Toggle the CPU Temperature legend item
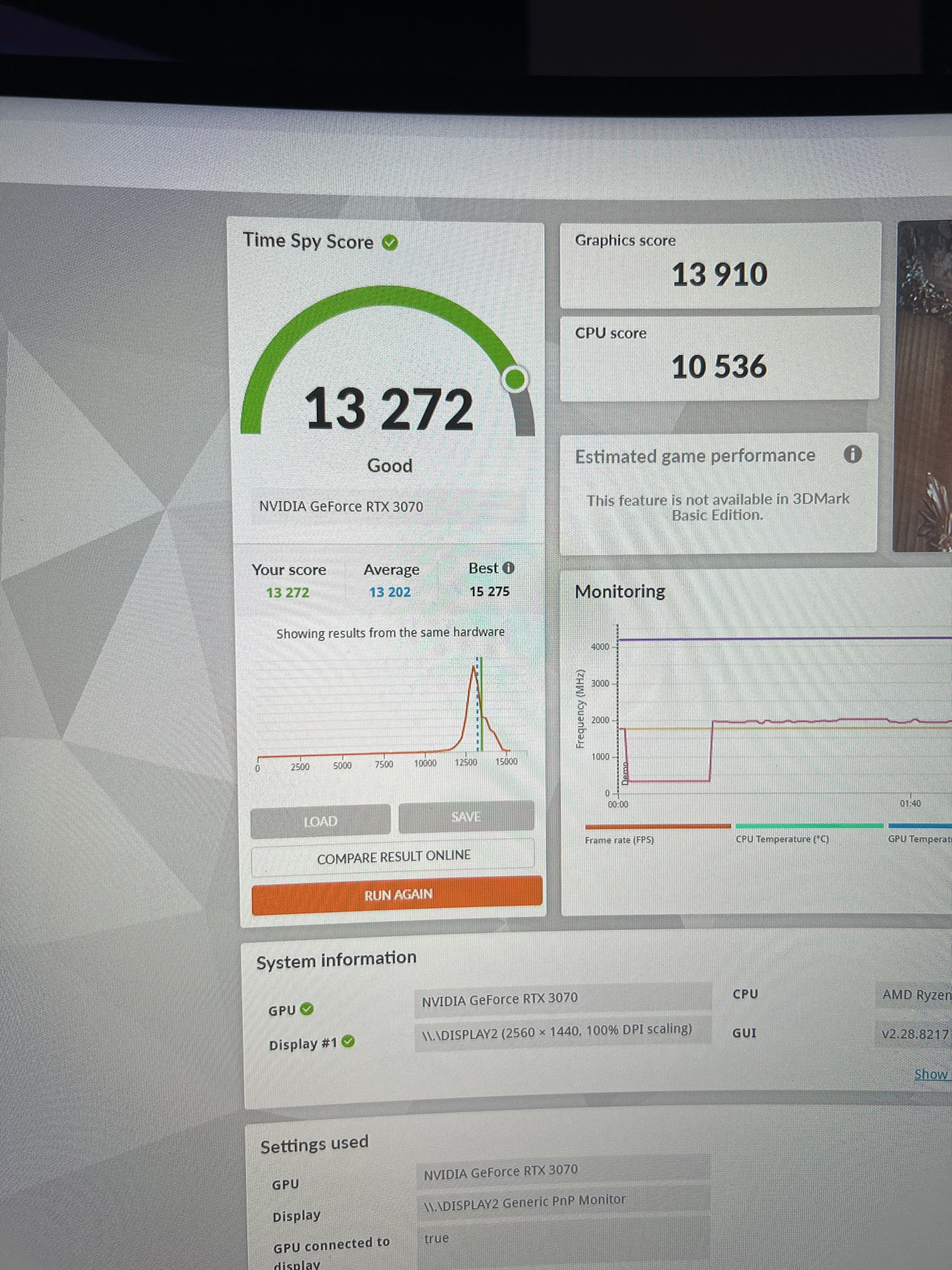 click(782, 839)
